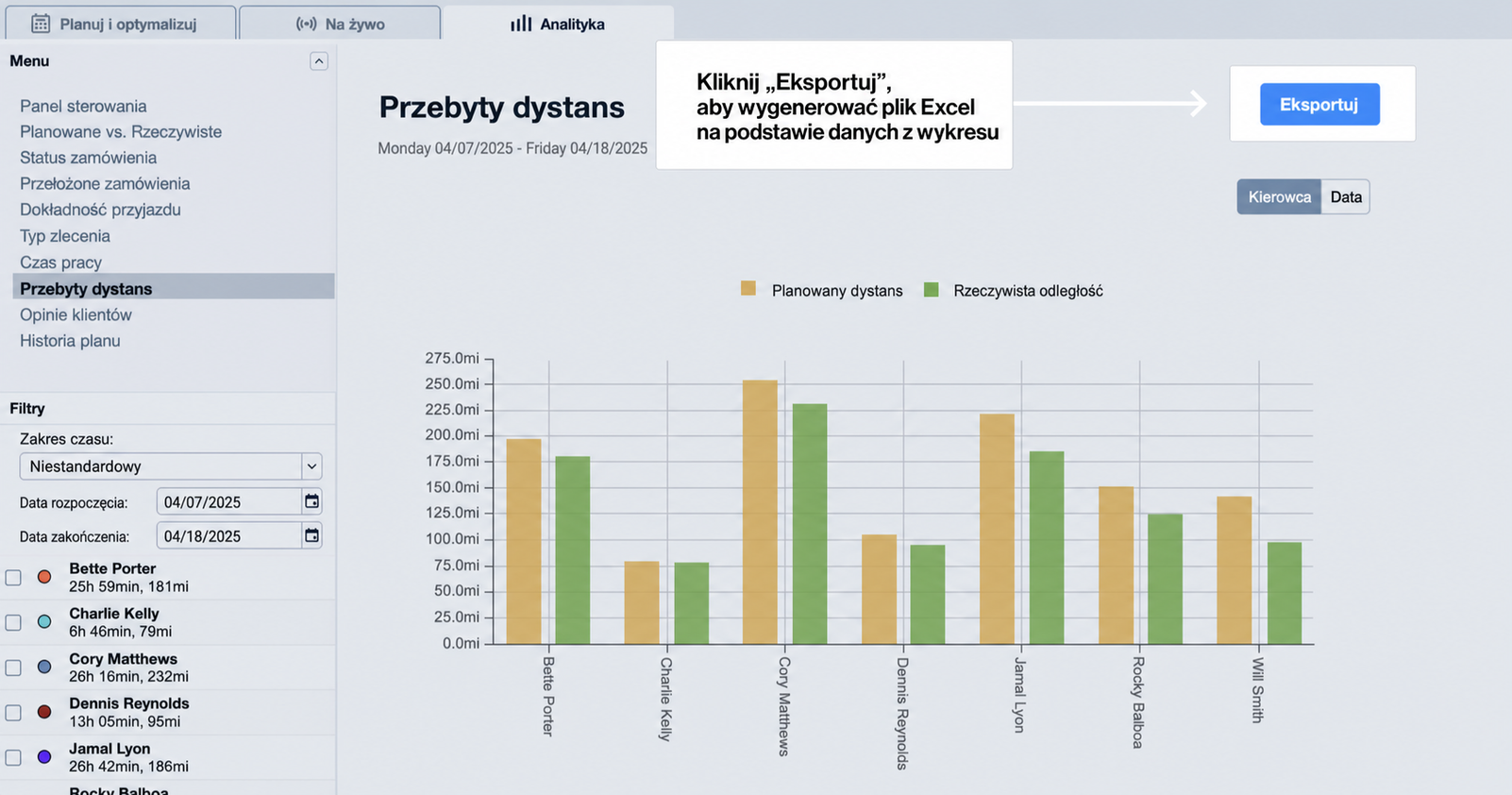Screen dimensions: 1512x795
Task: Tick the Dennis Reynolds checkbox
Action: coord(13,713)
